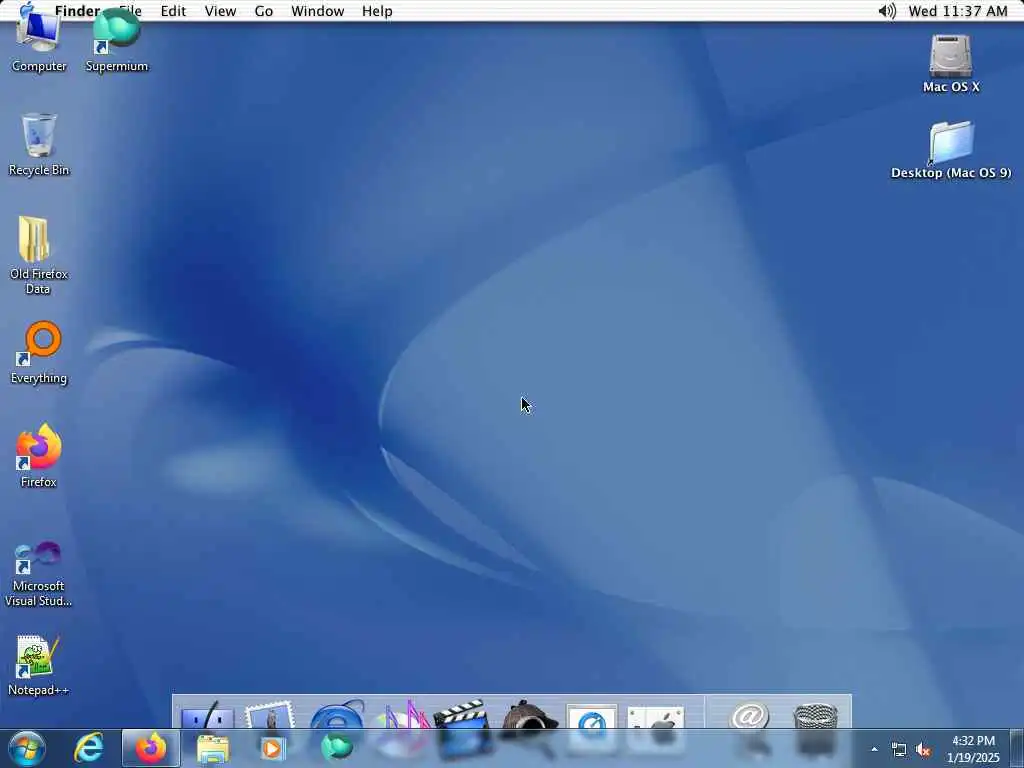Select the Notepad++ desktop shortcut

point(39,665)
